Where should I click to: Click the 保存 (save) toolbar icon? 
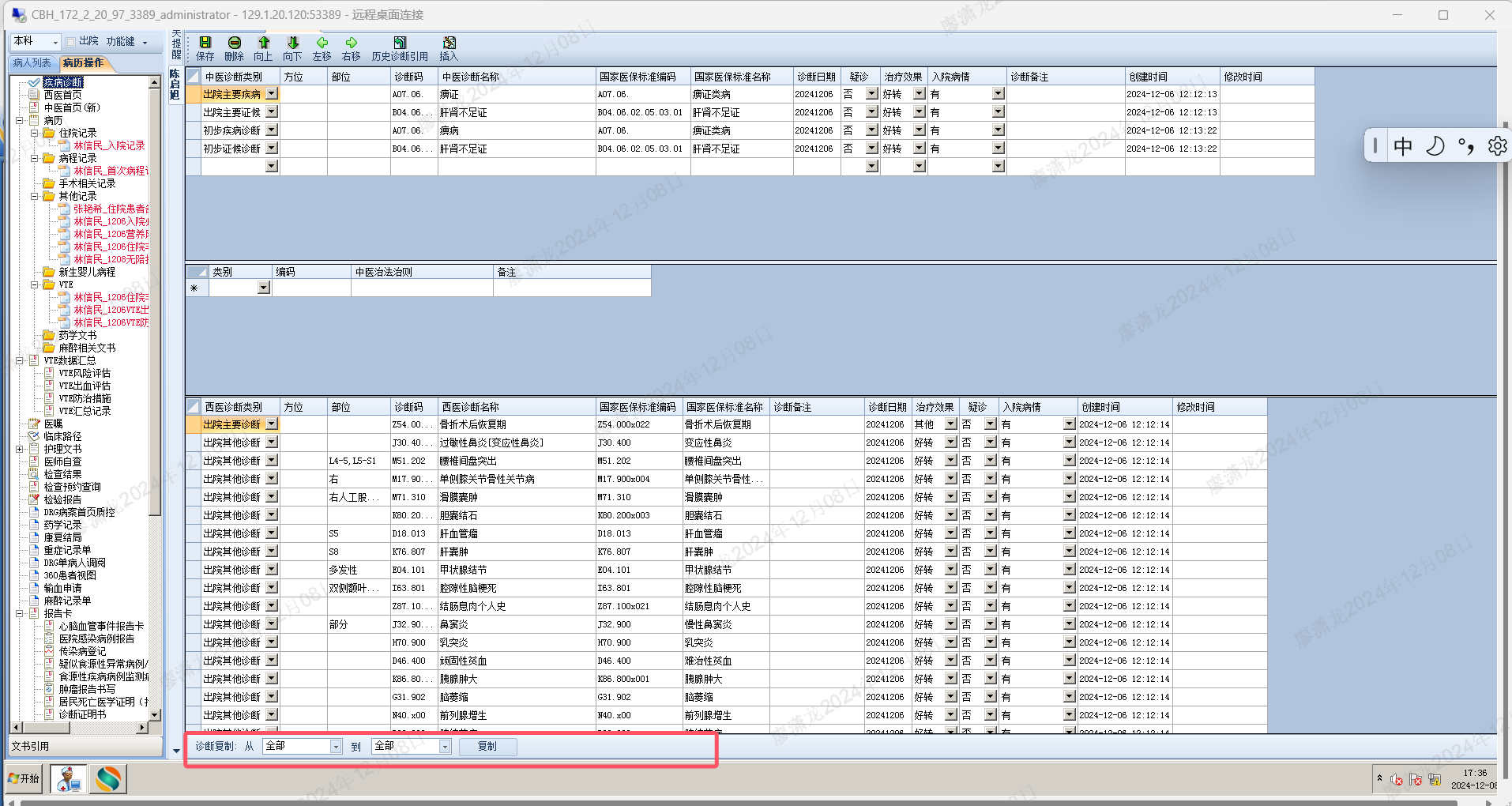click(205, 43)
